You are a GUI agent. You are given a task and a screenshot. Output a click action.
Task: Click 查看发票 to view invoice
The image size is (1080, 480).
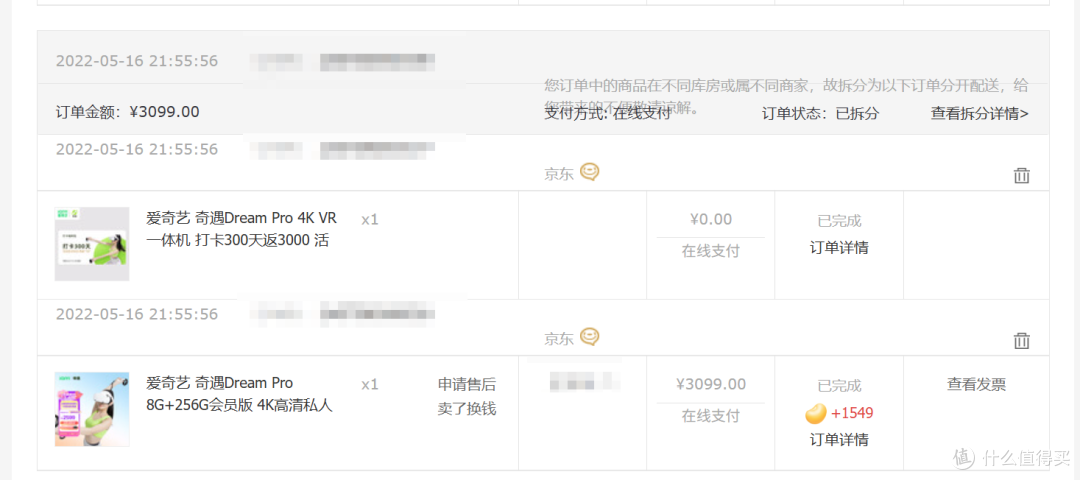976,384
